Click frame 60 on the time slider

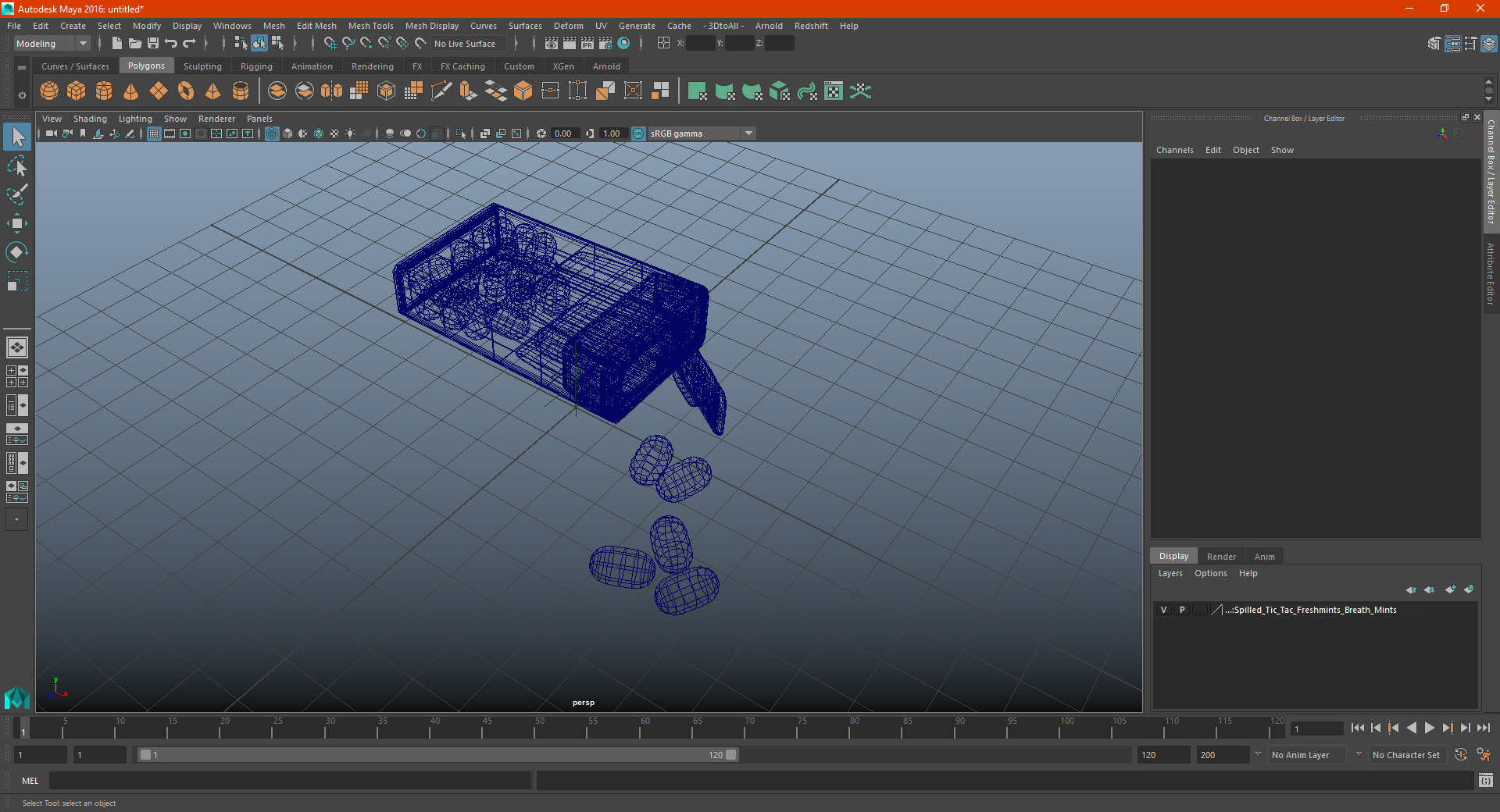tap(640, 728)
